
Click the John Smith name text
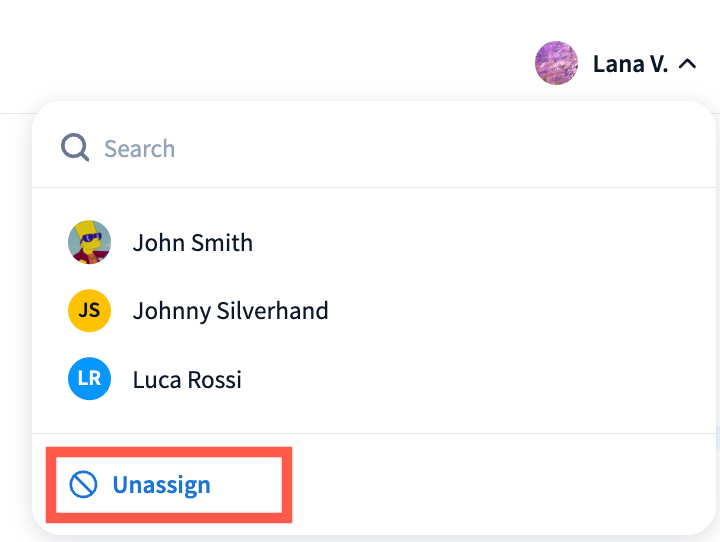pyautogui.click(x=193, y=243)
